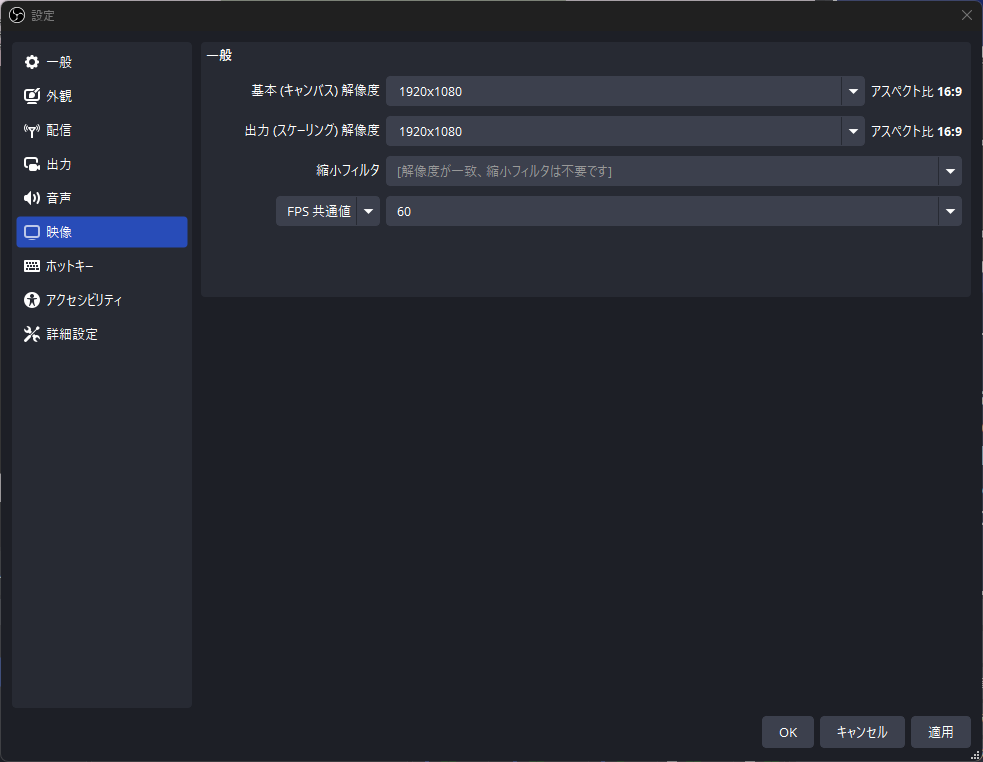Click the 音声 speaker icon
Viewport: 983px width, 762px height.
[31, 198]
